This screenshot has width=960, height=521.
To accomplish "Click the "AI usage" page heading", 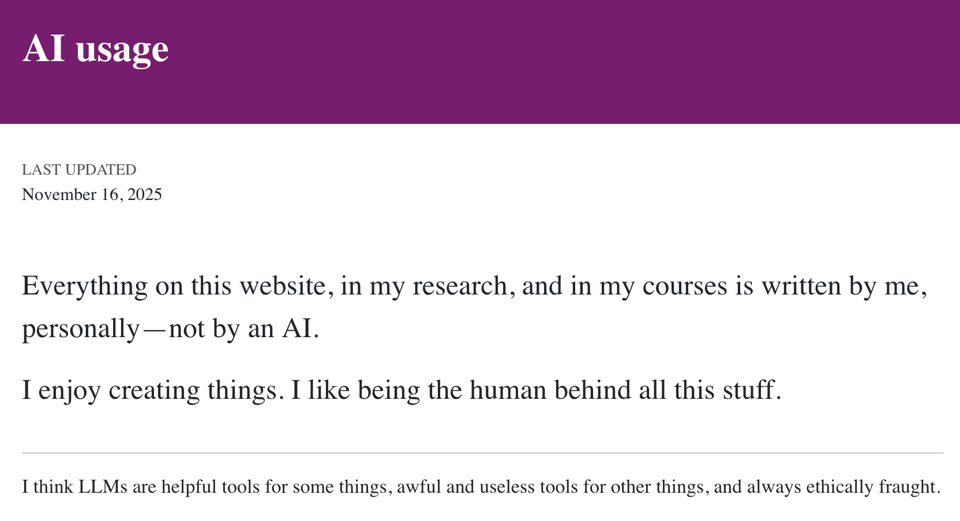I will (x=95, y=48).
